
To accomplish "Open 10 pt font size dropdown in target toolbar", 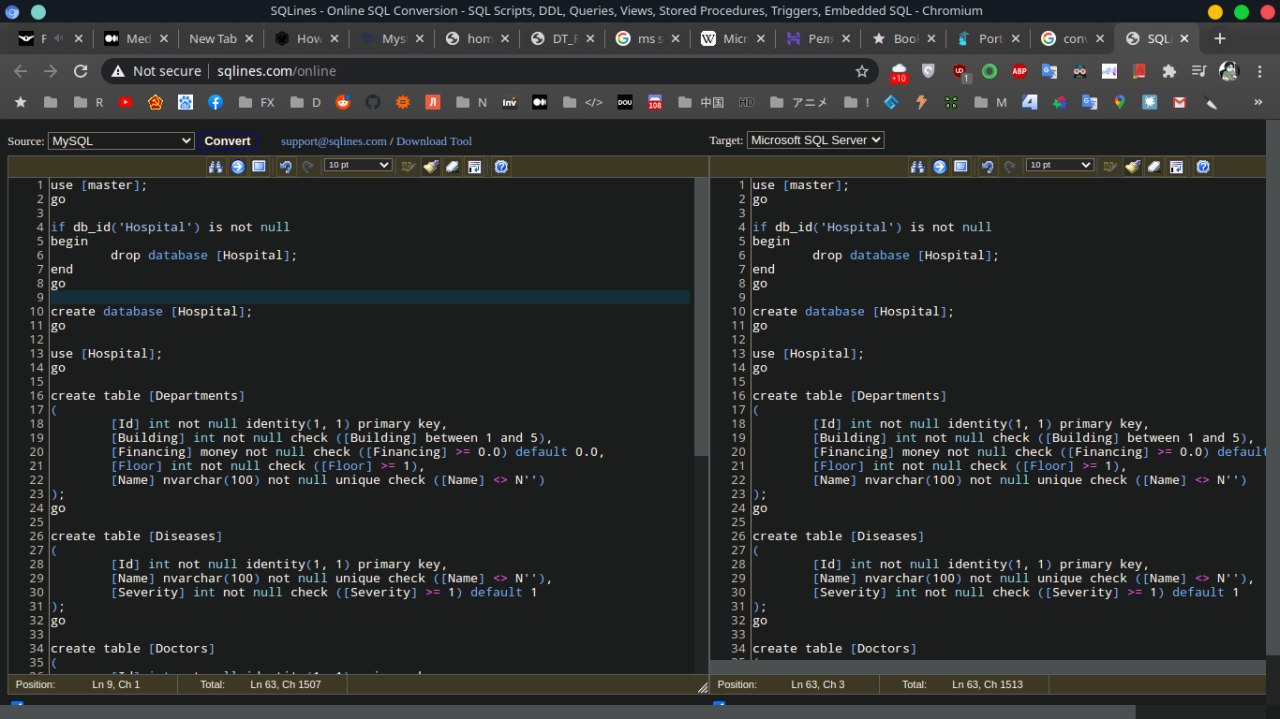I will tap(1060, 165).
